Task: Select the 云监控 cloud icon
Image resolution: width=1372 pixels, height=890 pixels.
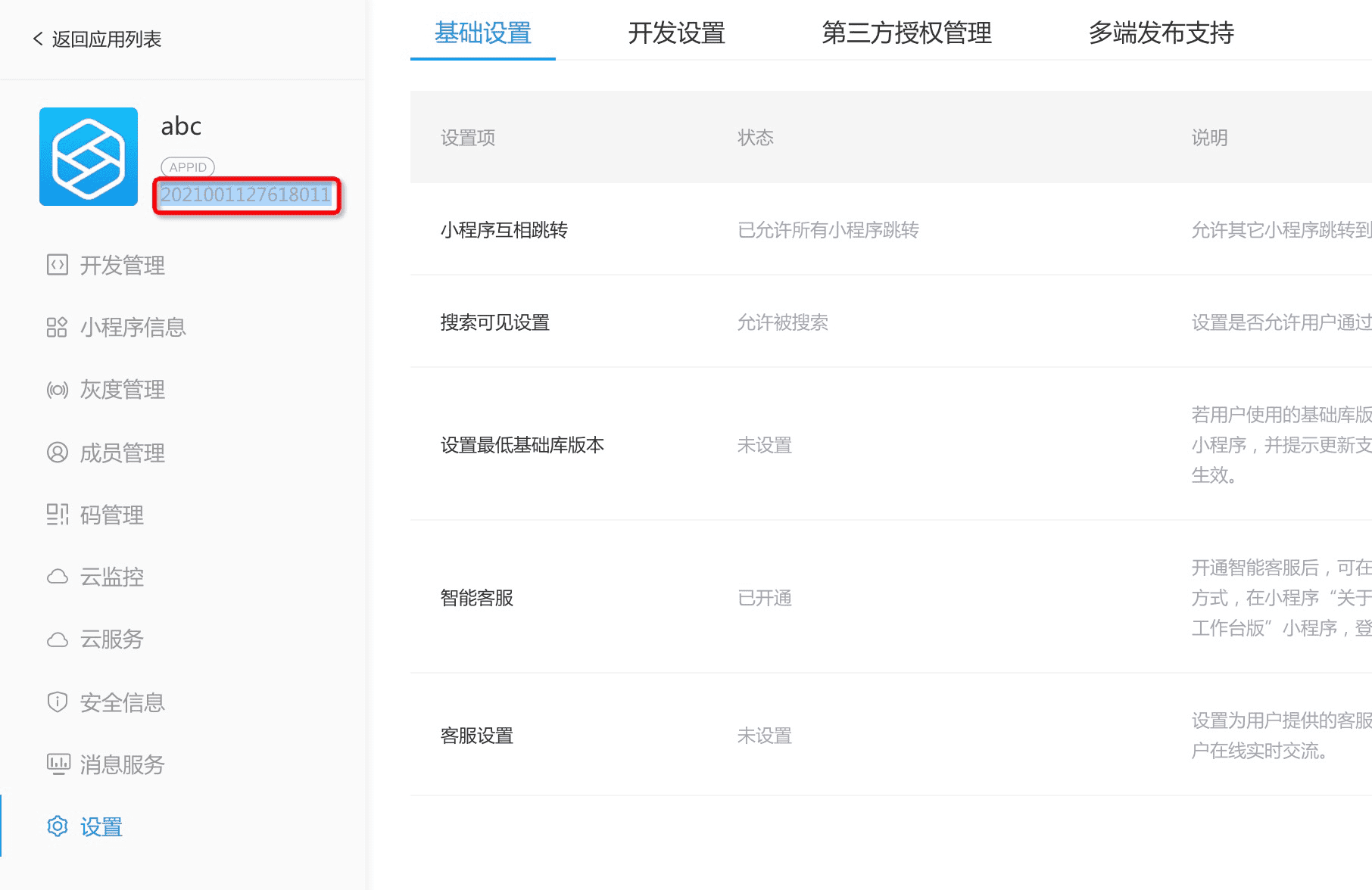Action: pos(57,576)
